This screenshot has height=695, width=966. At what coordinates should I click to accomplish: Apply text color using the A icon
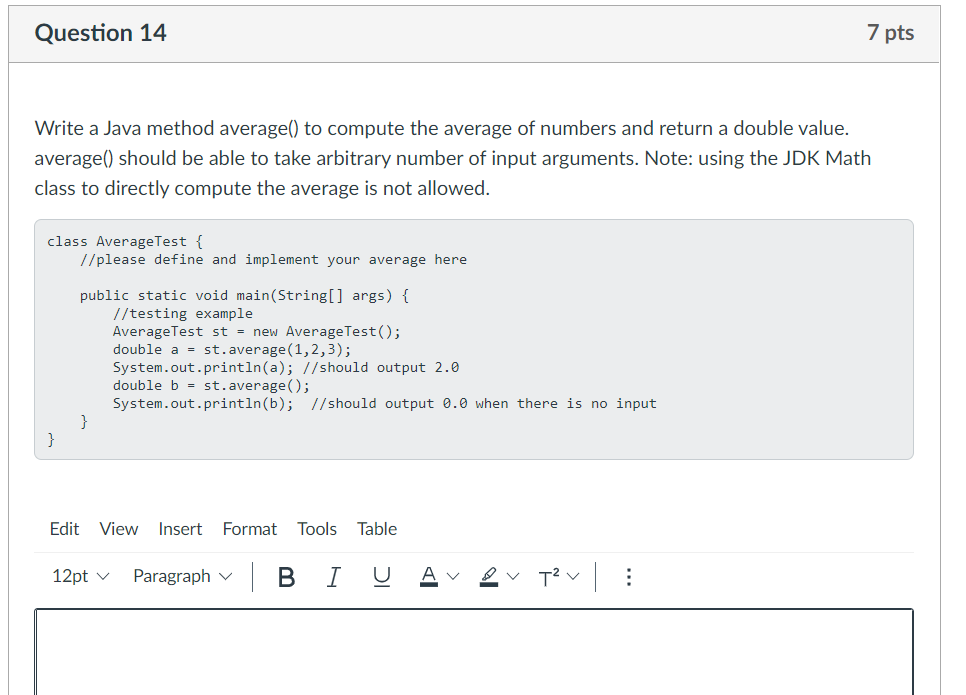tap(428, 576)
